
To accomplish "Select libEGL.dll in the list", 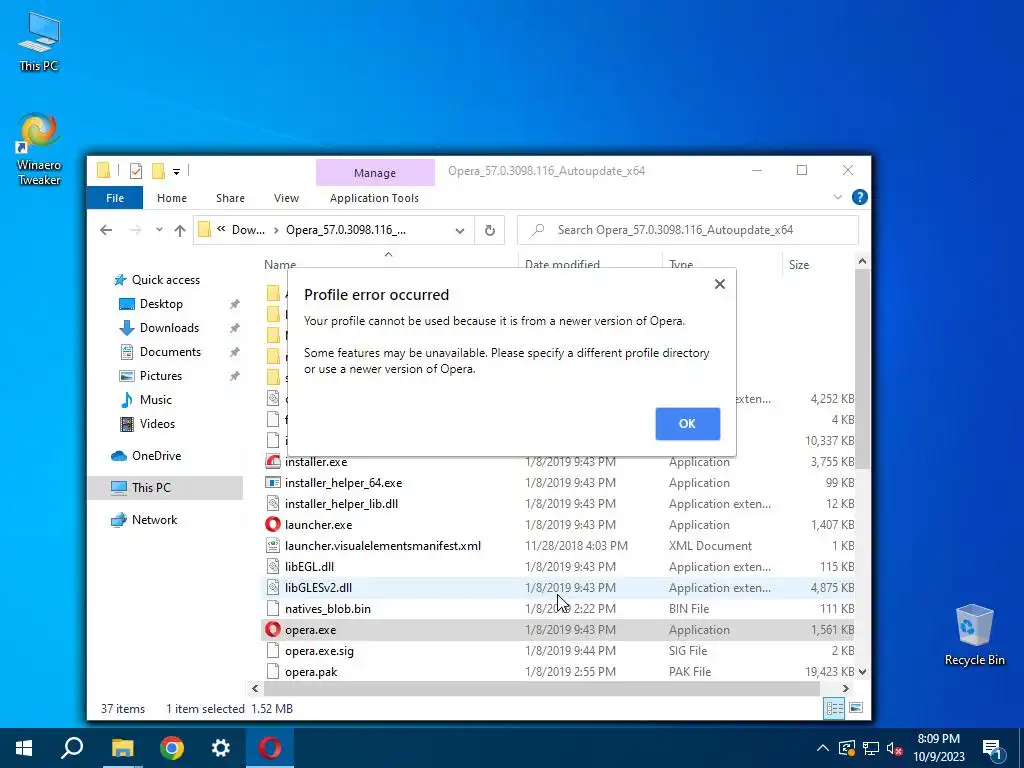I will coord(558,566).
